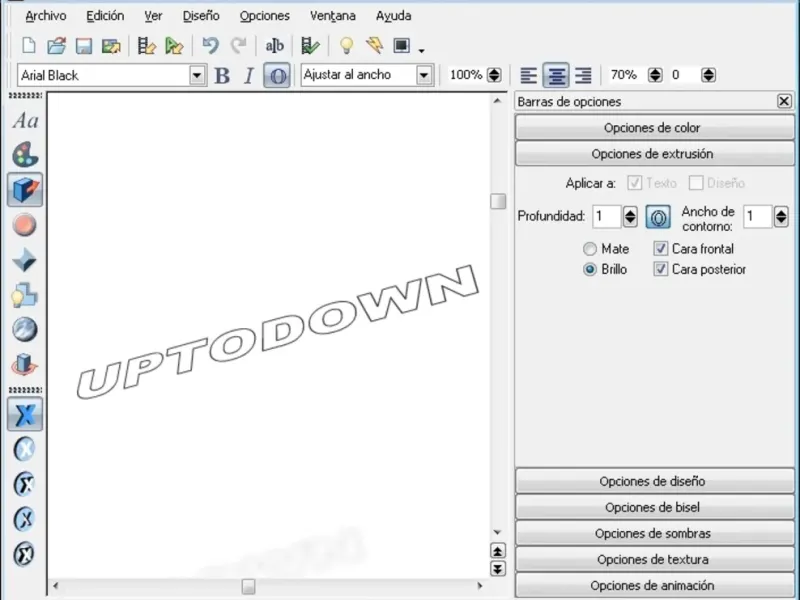Select the rotating cube animation tool
This screenshot has height=600, width=800.
click(x=24, y=364)
